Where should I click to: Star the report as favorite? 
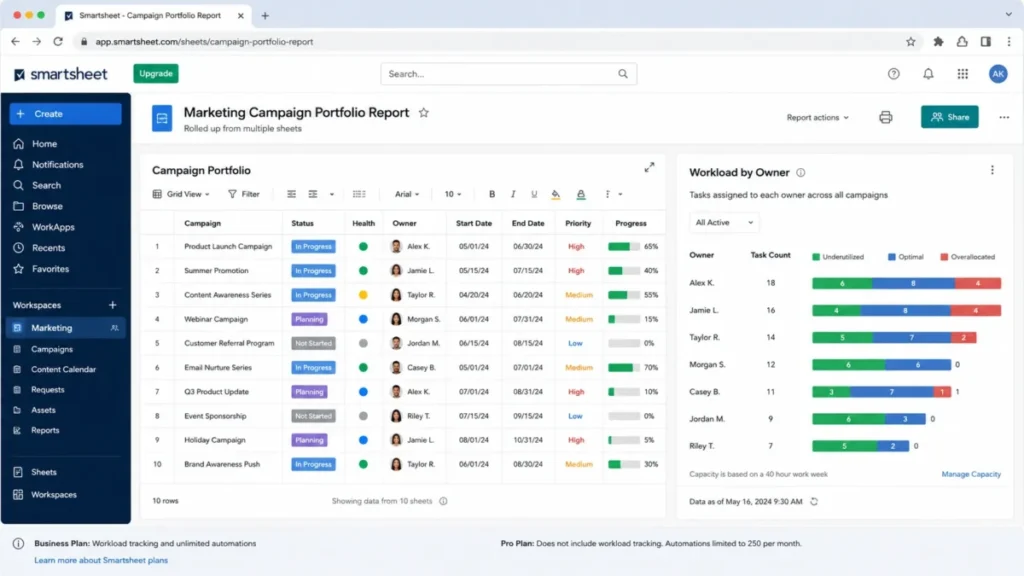tap(424, 112)
